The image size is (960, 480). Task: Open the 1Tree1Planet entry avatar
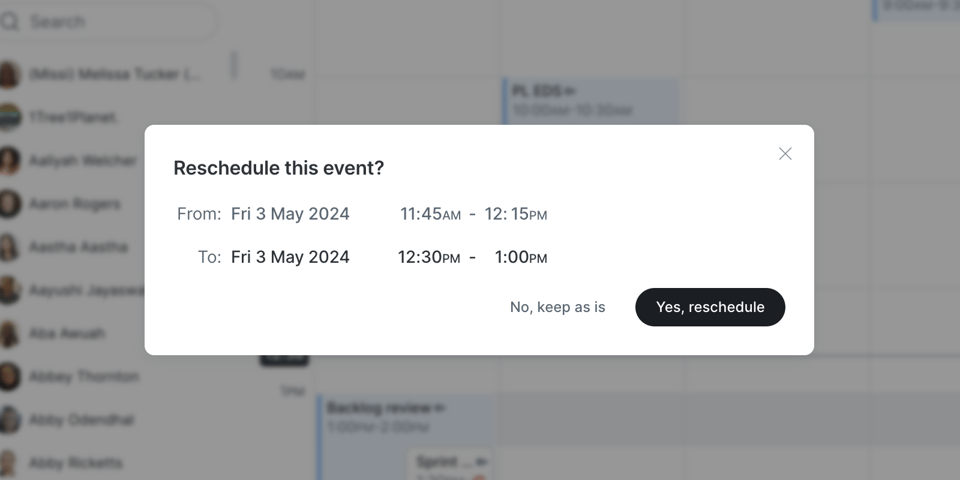9,118
